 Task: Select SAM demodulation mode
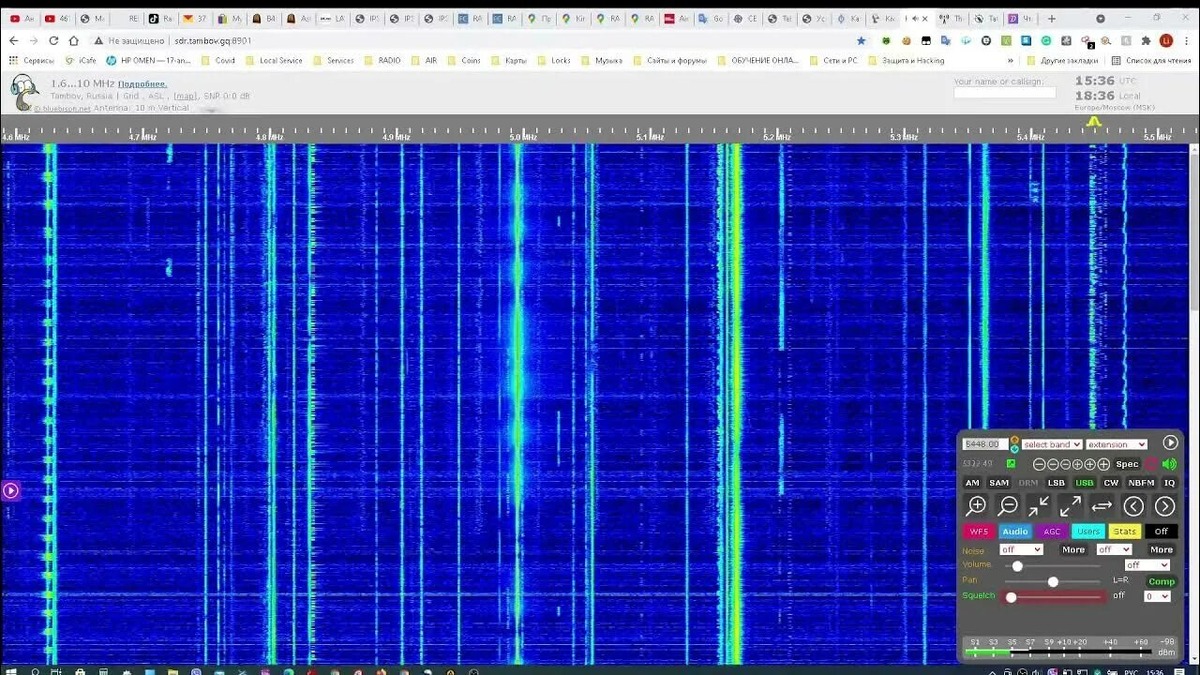[999, 483]
